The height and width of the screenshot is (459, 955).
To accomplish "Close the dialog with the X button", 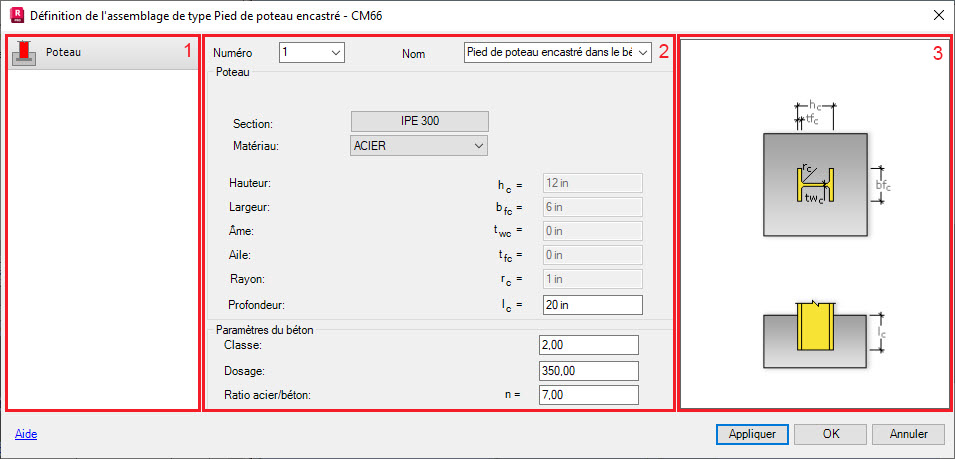I will pyautogui.click(x=939, y=15).
